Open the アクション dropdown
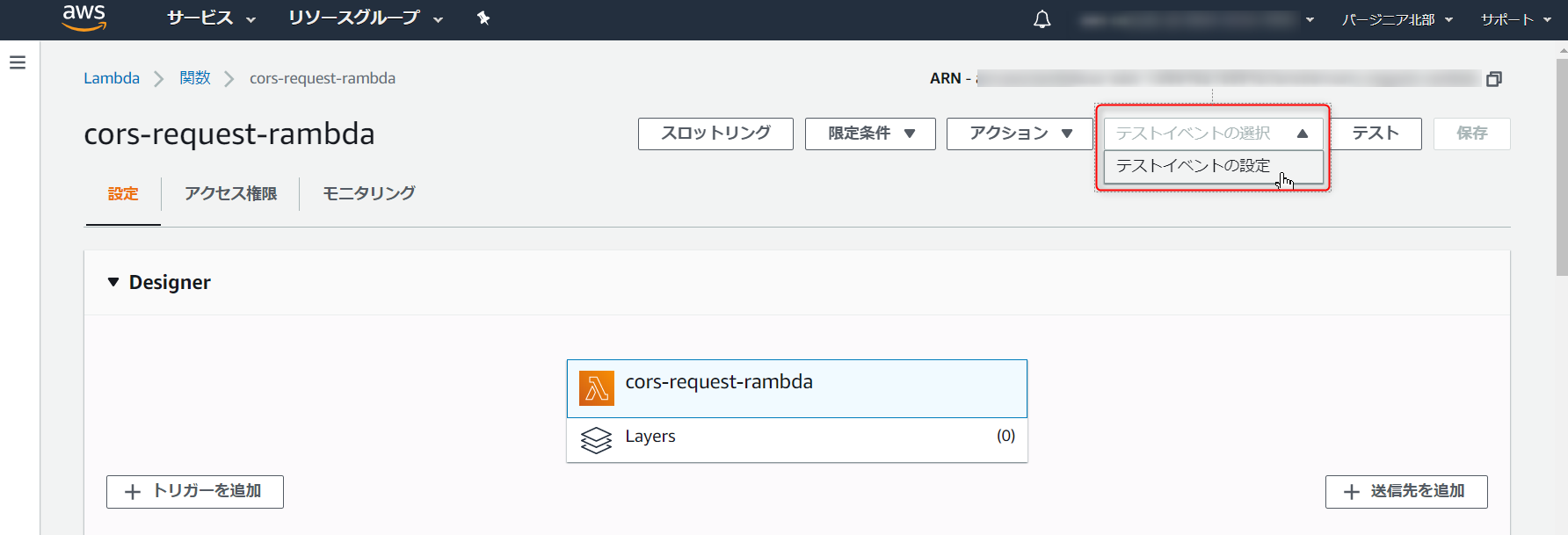This screenshot has height=535, width=1568. [x=1020, y=134]
